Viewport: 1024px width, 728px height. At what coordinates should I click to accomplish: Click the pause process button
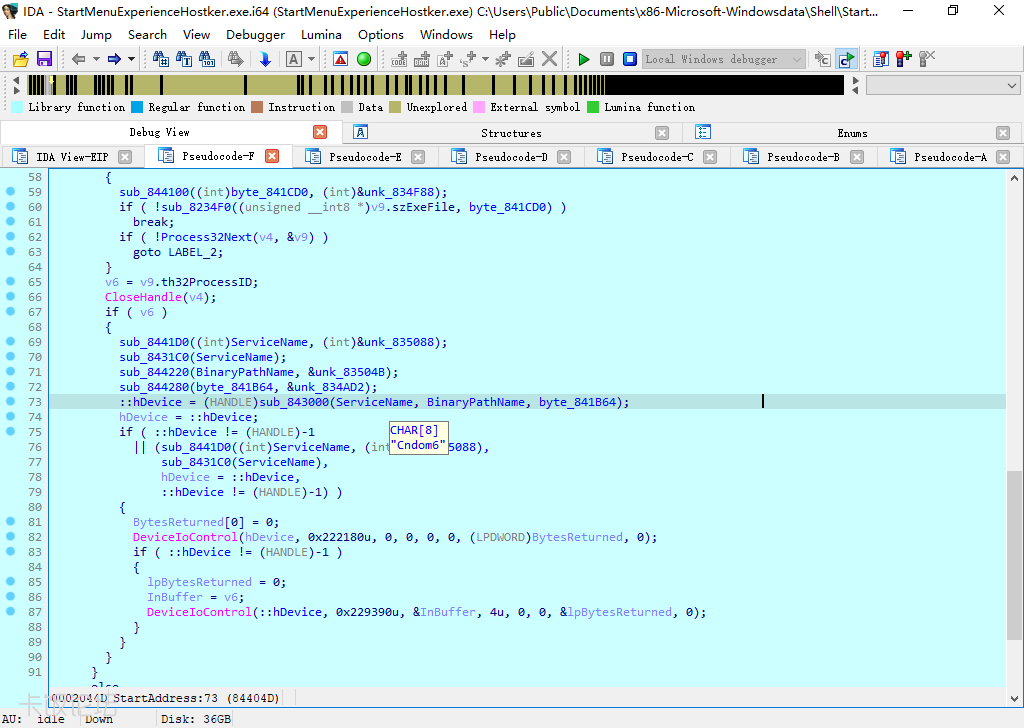tap(607, 59)
